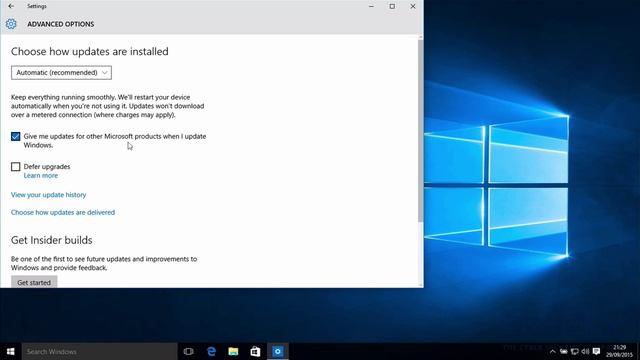Select the Settings app taskbar button

click(x=278, y=351)
